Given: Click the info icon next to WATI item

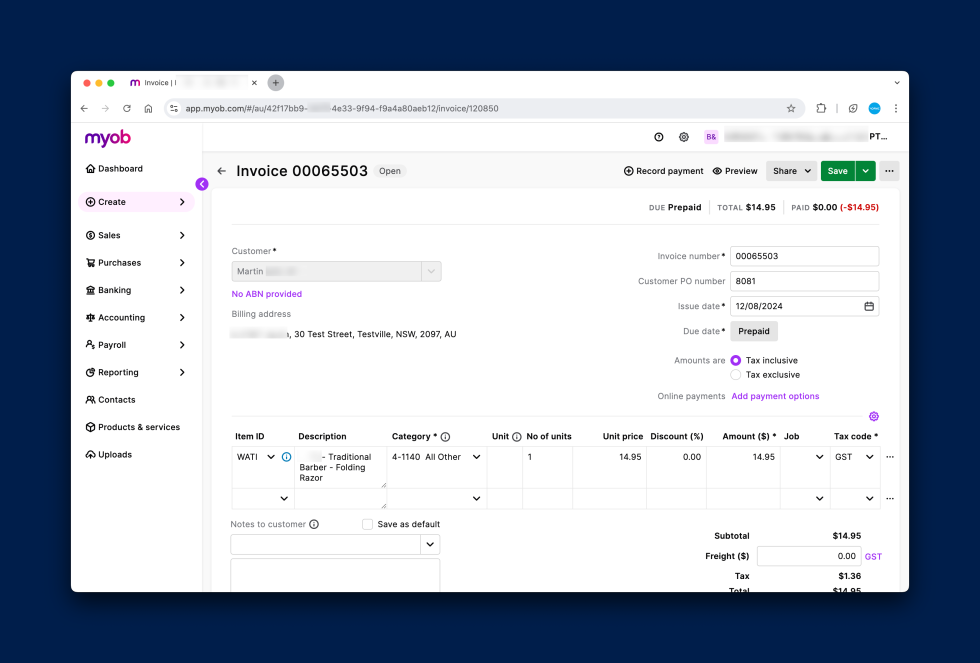Looking at the screenshot, I should pyautogui.click(x=286, y=457).
